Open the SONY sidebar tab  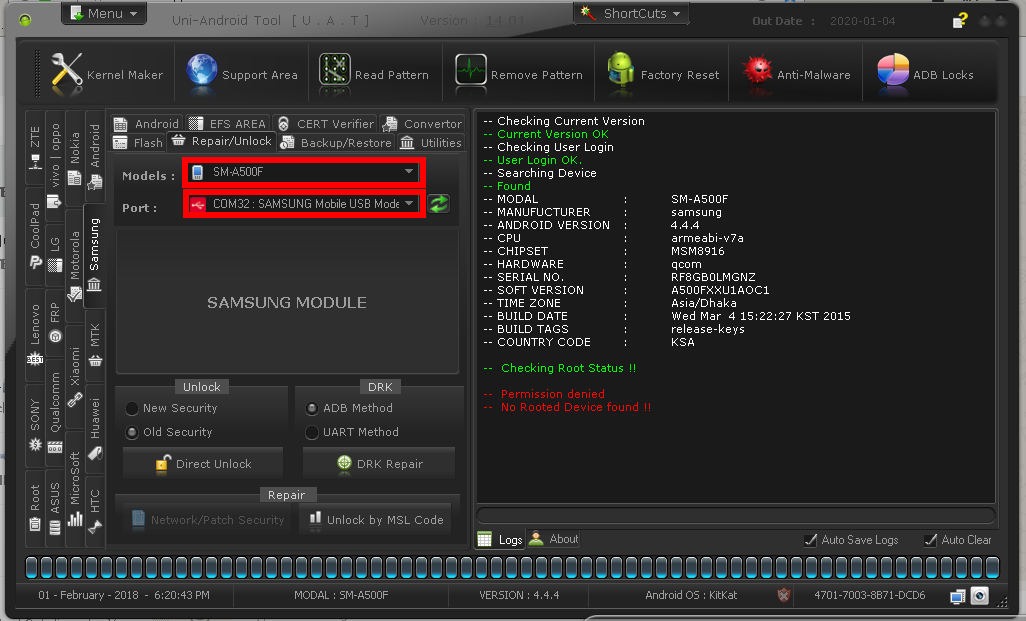35,424
